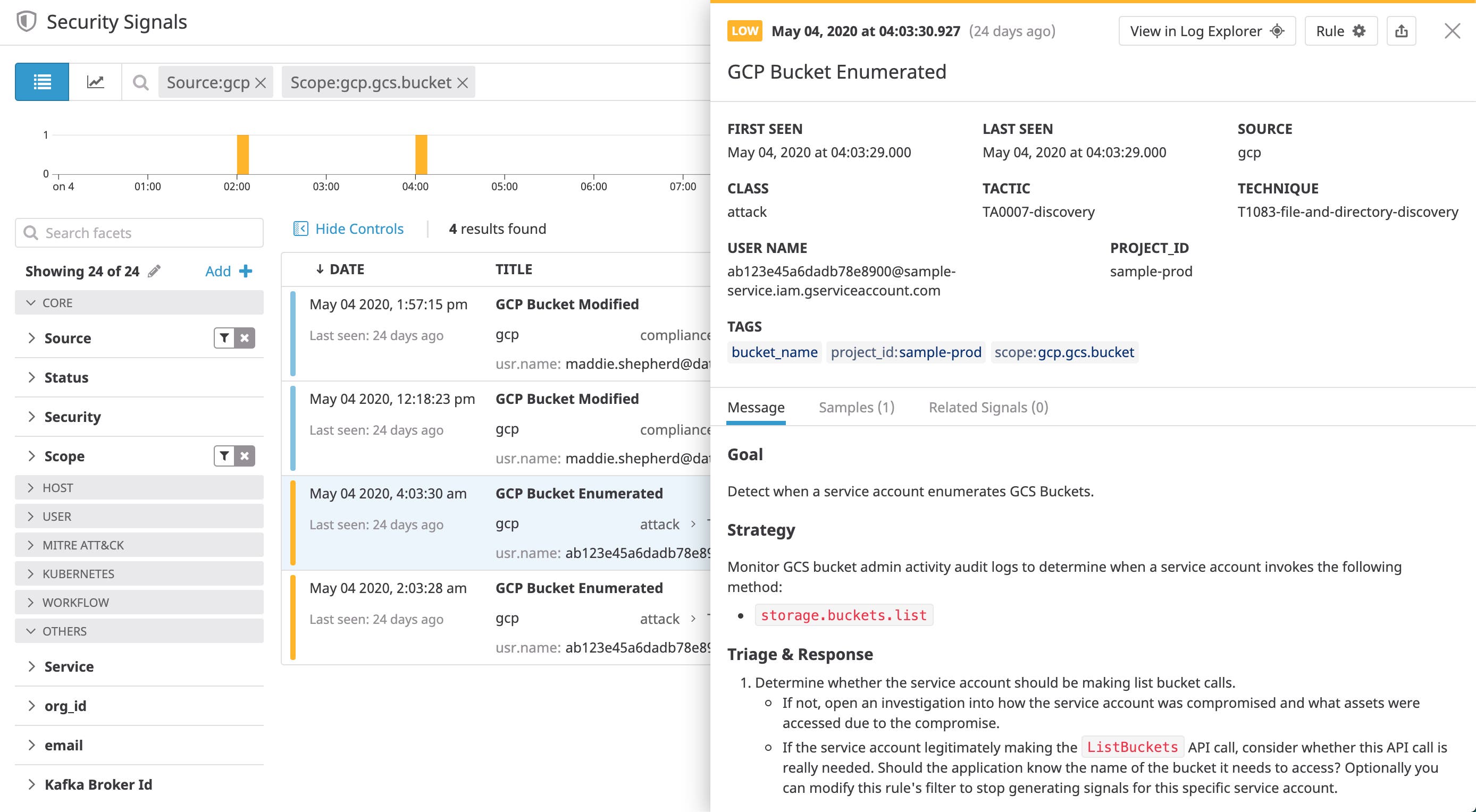
Task: Click the search magnifier icon
Action: (x=139, y=81)
